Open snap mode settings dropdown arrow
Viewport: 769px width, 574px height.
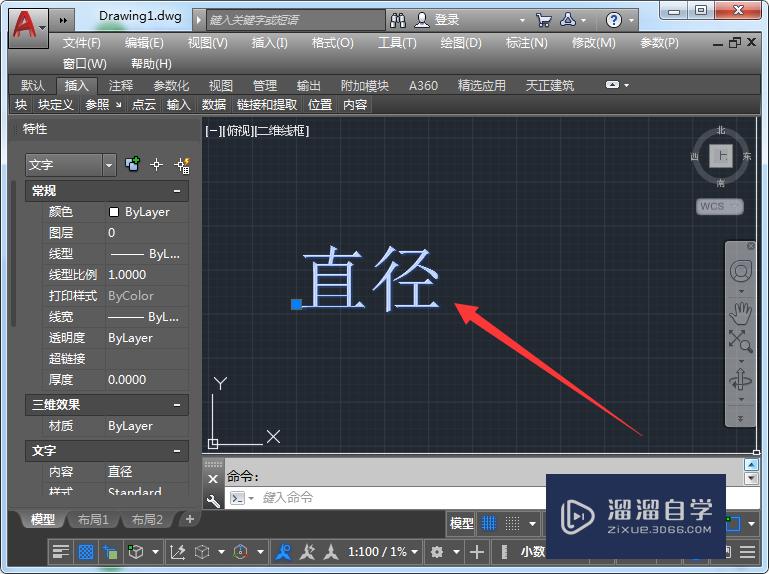532,524
